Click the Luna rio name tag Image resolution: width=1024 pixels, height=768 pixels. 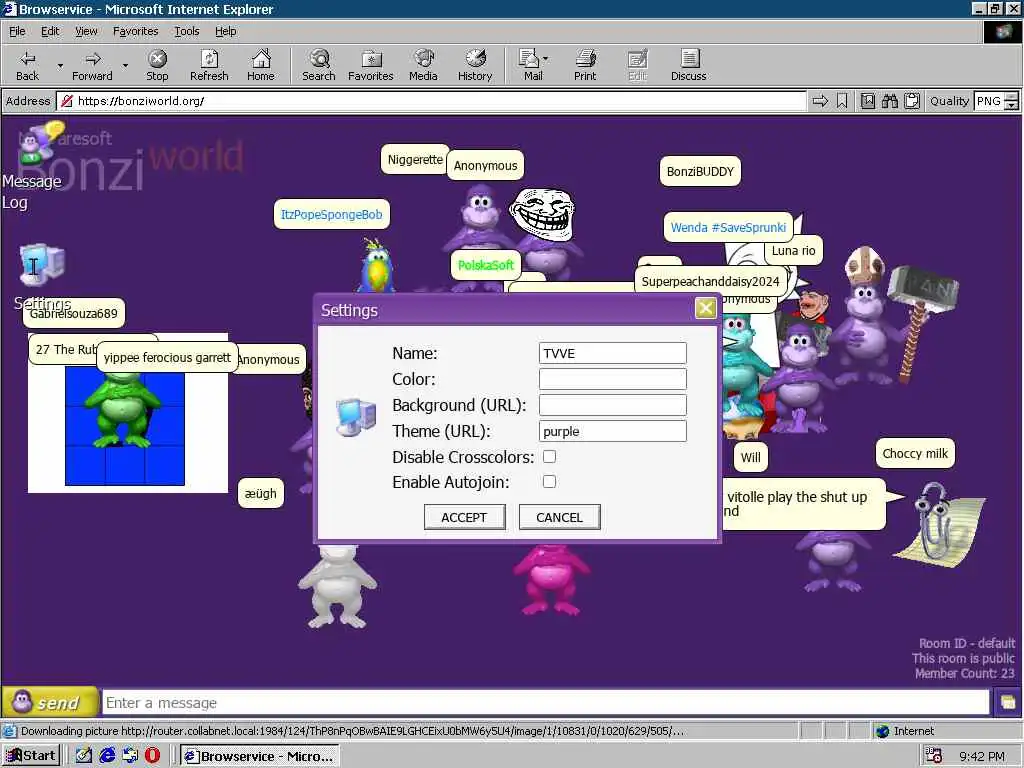click(793, 251)
